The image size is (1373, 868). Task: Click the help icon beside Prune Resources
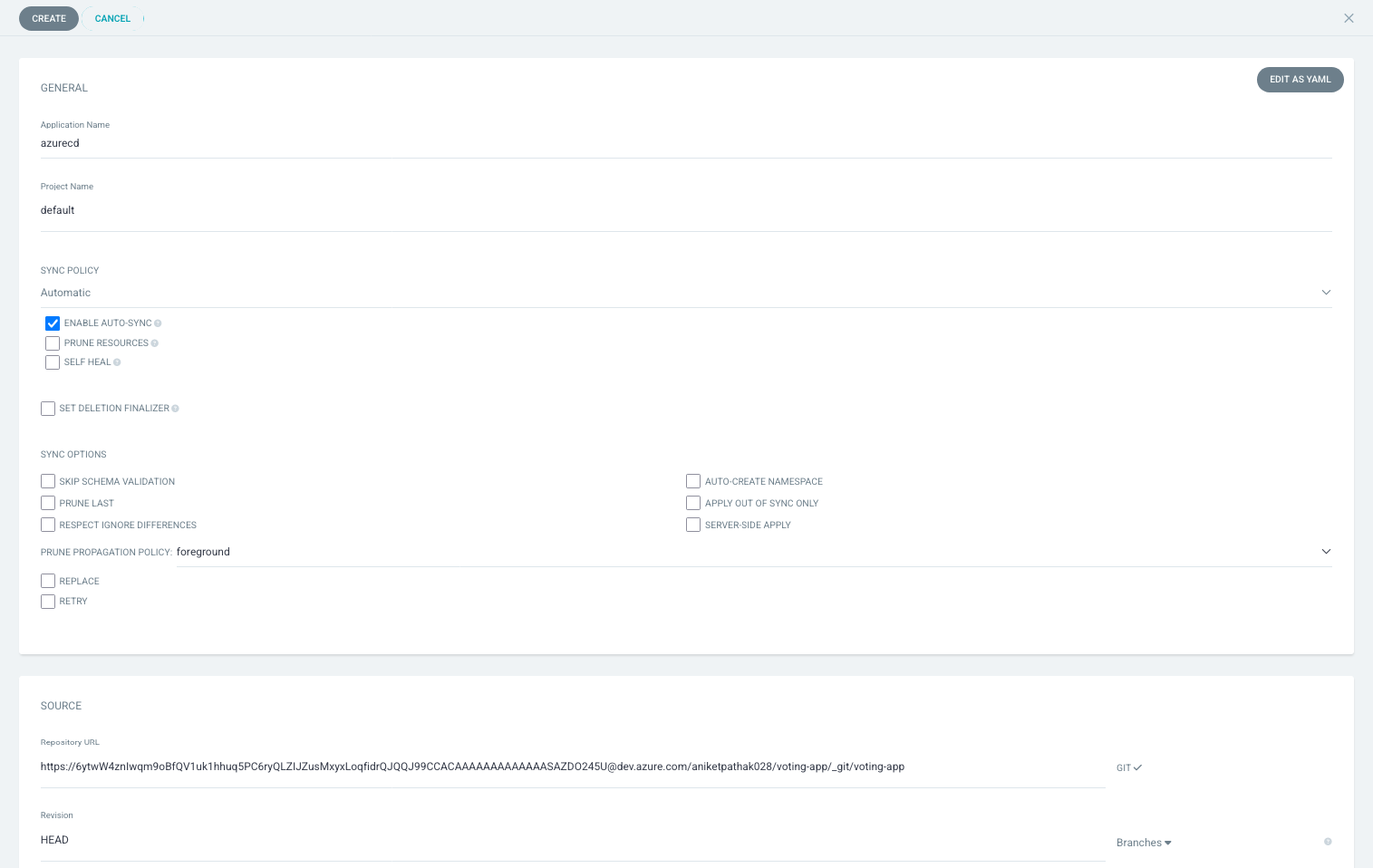click(155, 343)
